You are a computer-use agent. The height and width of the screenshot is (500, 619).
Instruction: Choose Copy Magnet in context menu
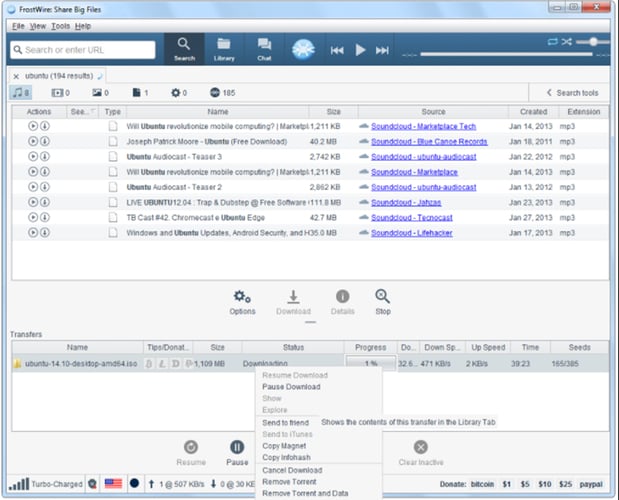point(285,445)
